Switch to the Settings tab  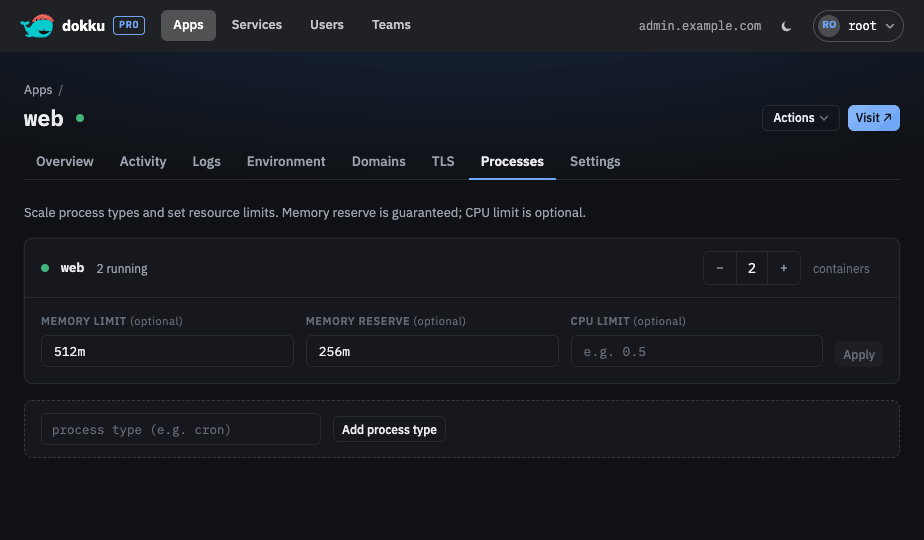[x=595, y=162]
